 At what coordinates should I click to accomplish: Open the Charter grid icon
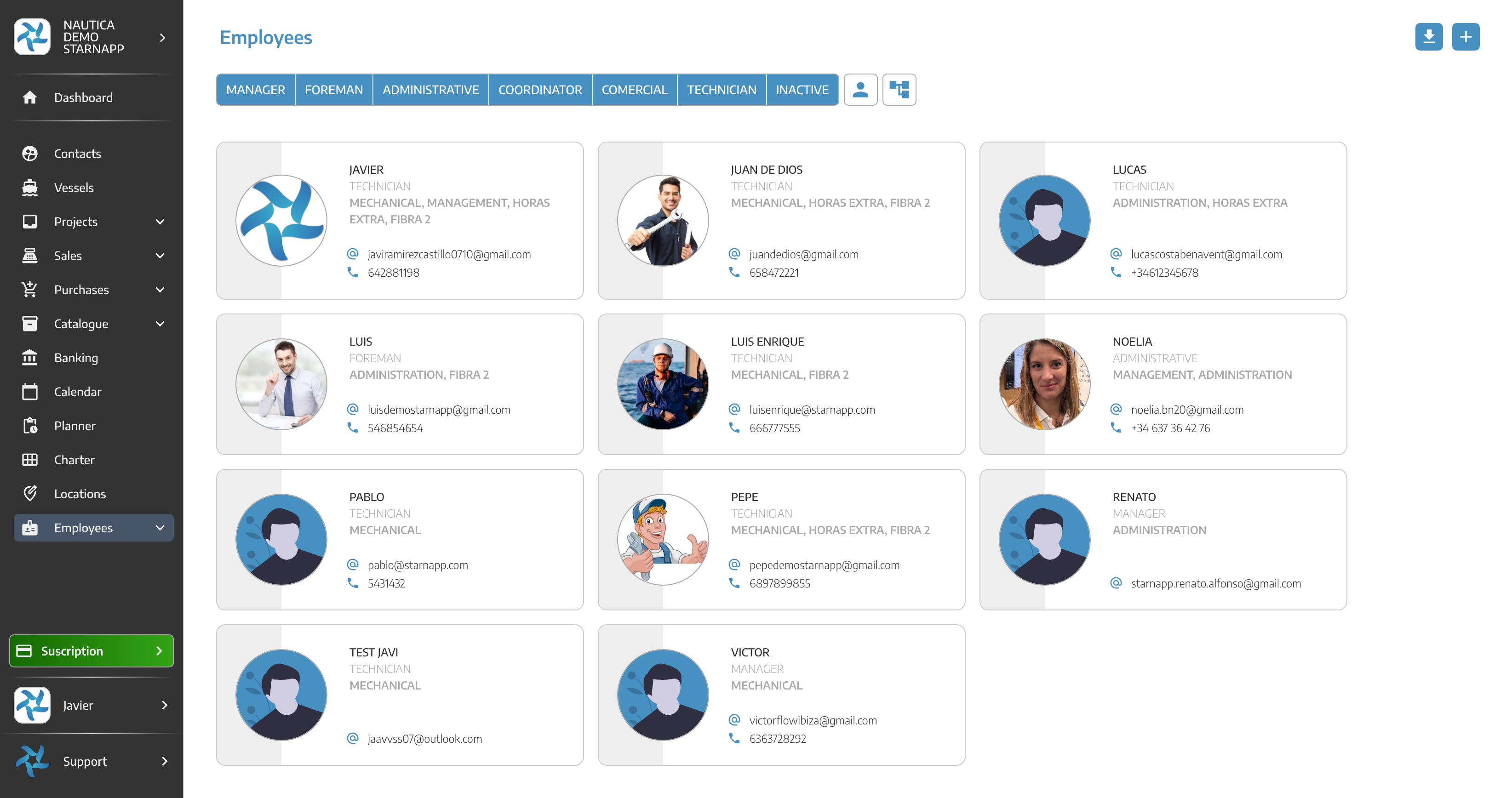[30, 460]
